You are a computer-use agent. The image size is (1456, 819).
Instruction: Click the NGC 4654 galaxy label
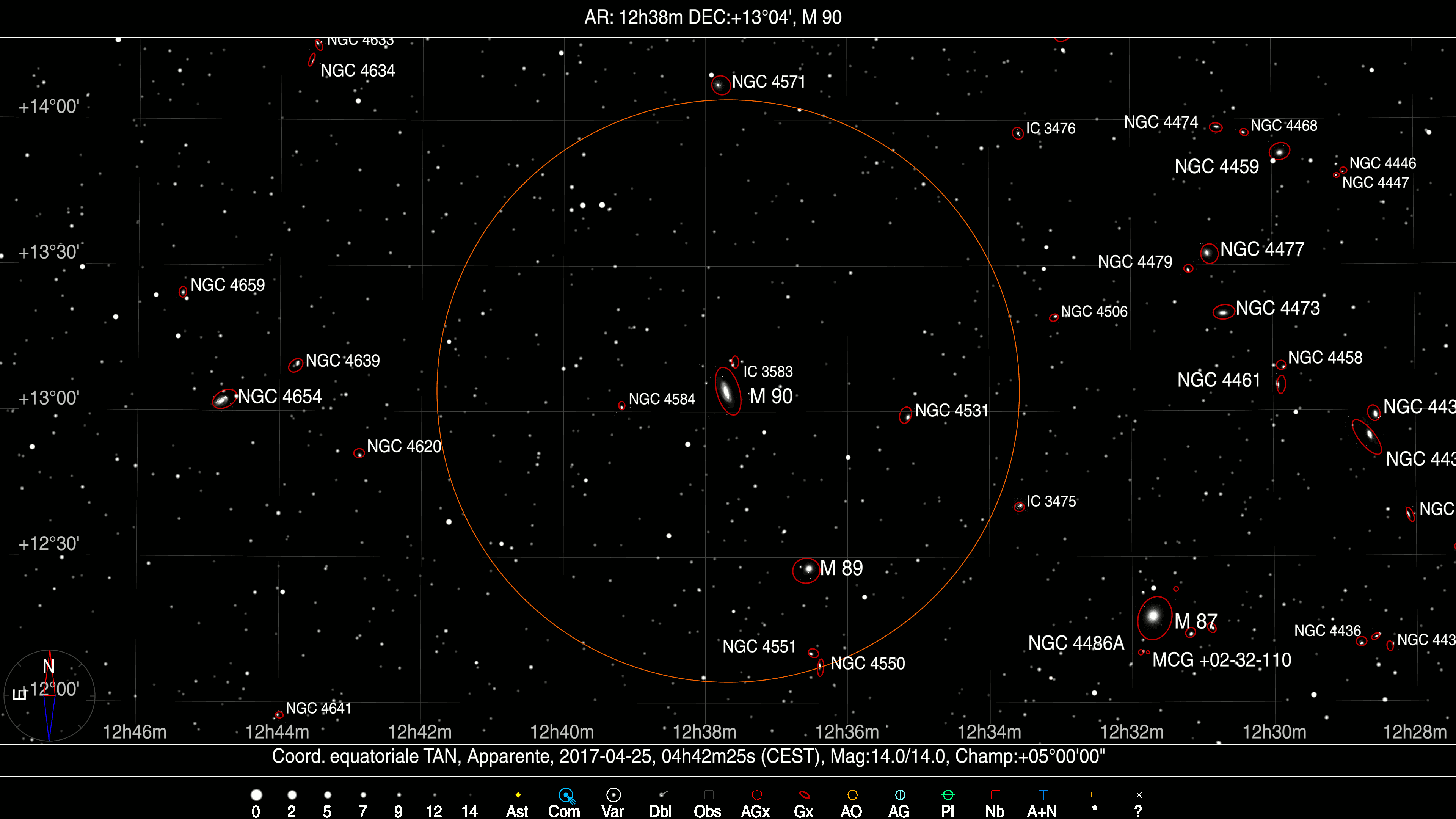(280, 397)
